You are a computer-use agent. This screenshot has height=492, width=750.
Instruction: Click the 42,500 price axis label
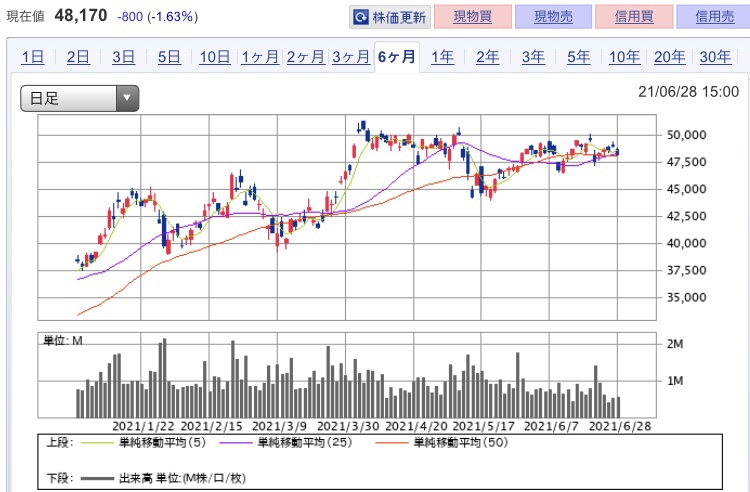tap(686, 216)
